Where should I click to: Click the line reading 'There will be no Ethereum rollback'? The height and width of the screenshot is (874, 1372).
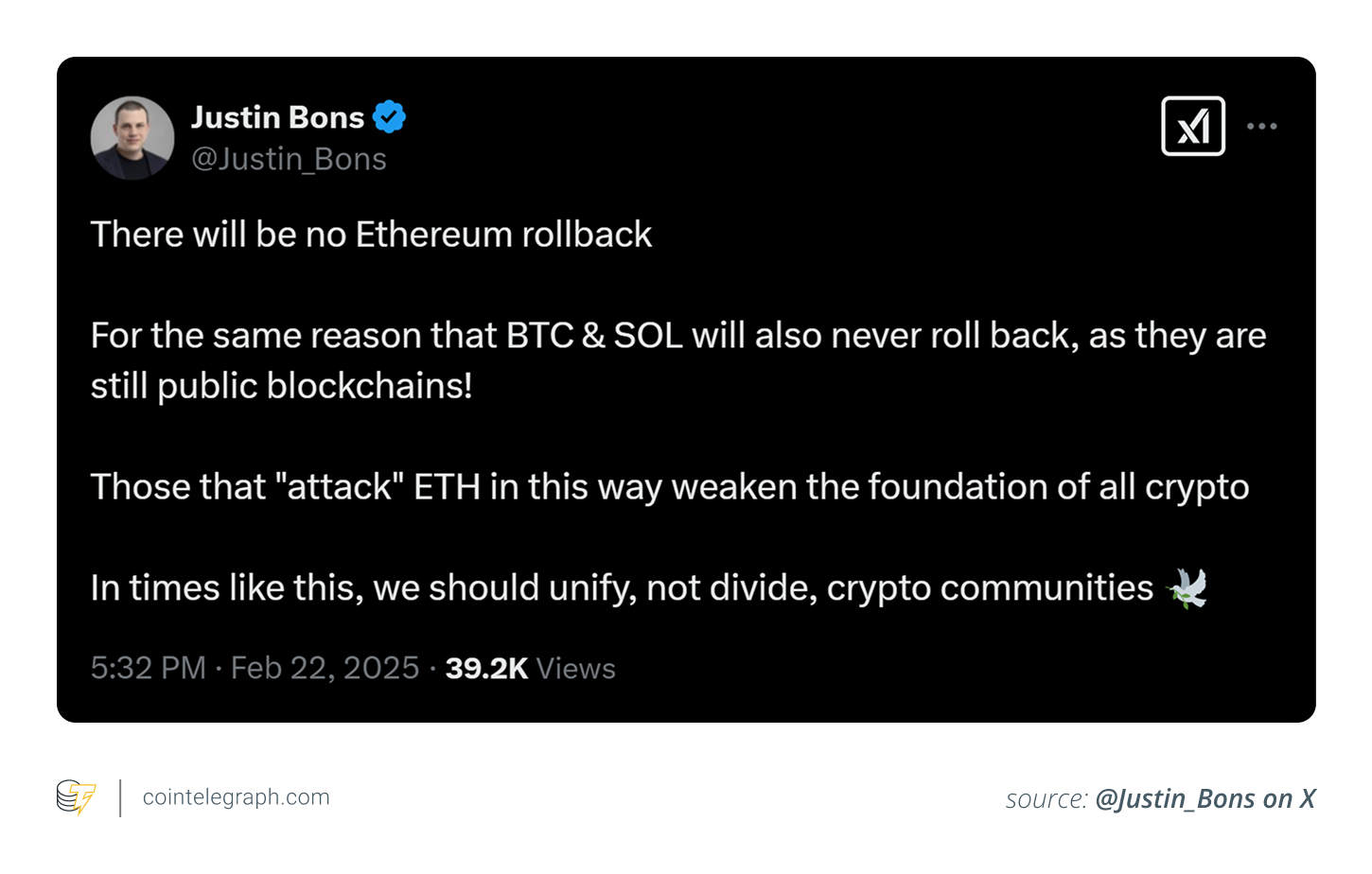[371, 234]
